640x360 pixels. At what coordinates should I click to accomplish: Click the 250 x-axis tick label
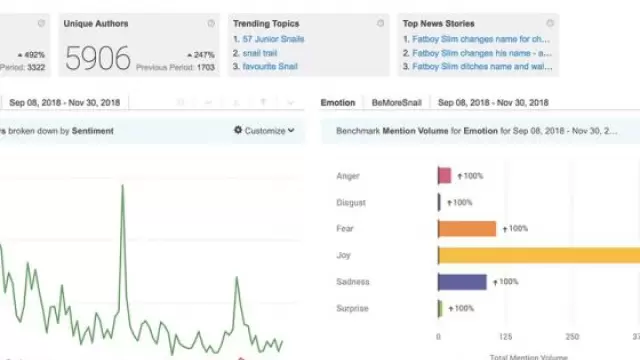click(x=572, y=337)
